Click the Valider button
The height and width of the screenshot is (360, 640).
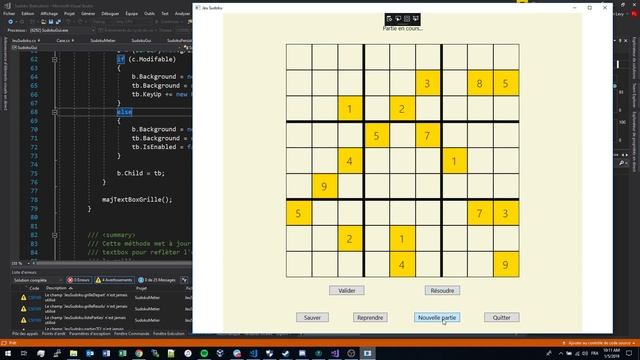point(347,291)
